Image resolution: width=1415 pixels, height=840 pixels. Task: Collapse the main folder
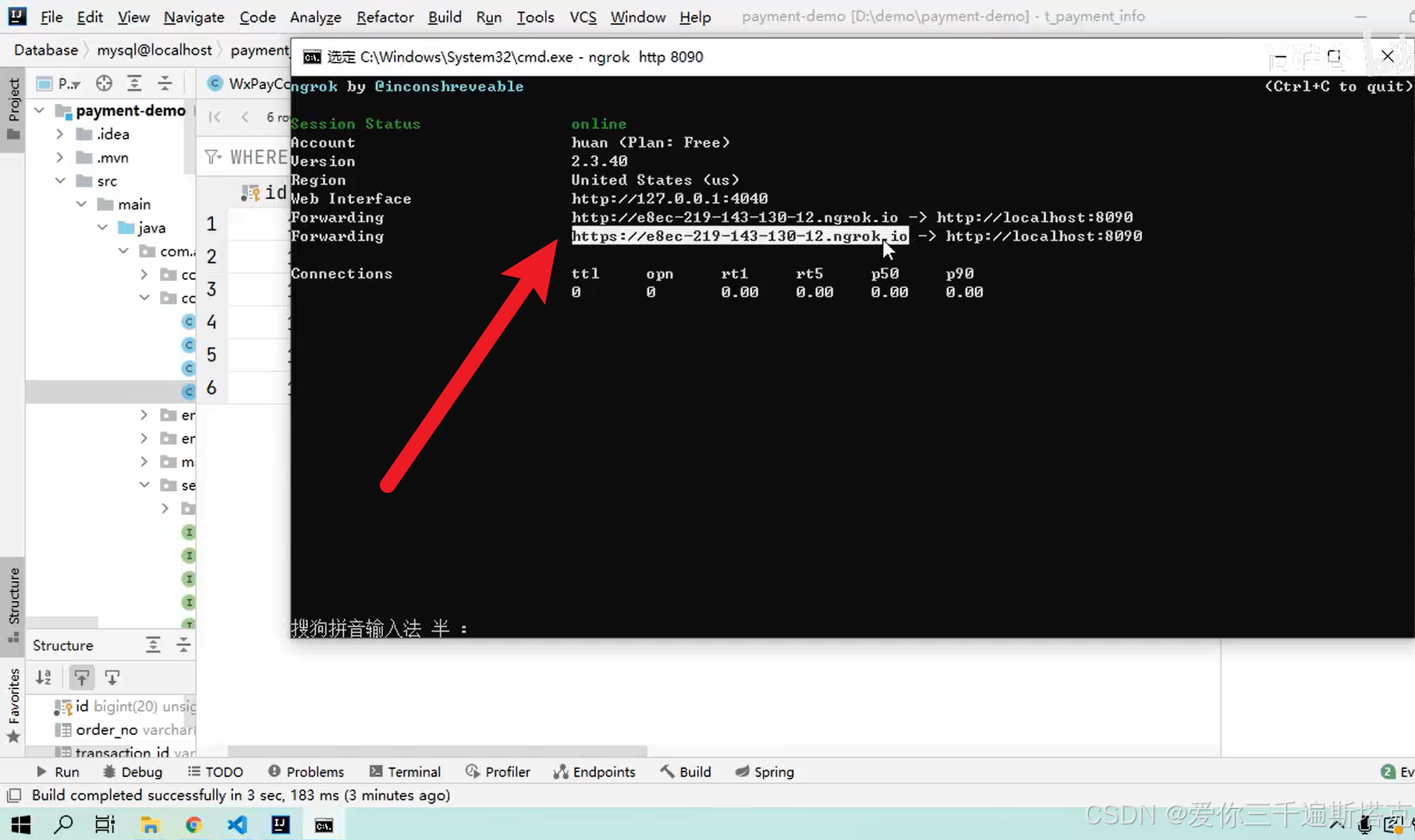tap(81, 204)
